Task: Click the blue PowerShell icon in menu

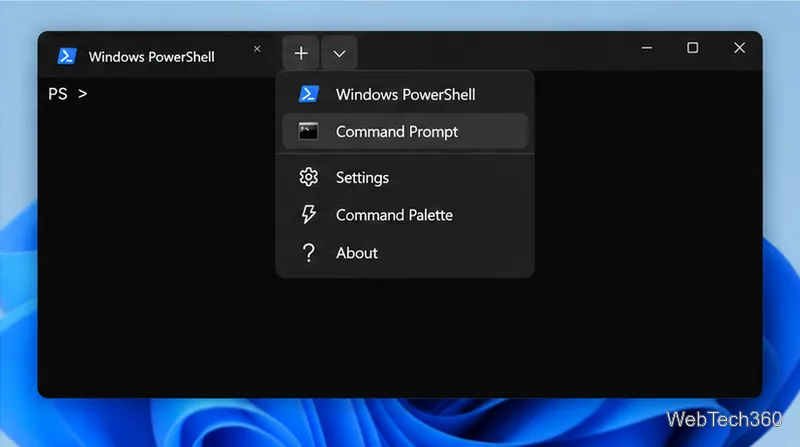Action: tap(309, 94)
